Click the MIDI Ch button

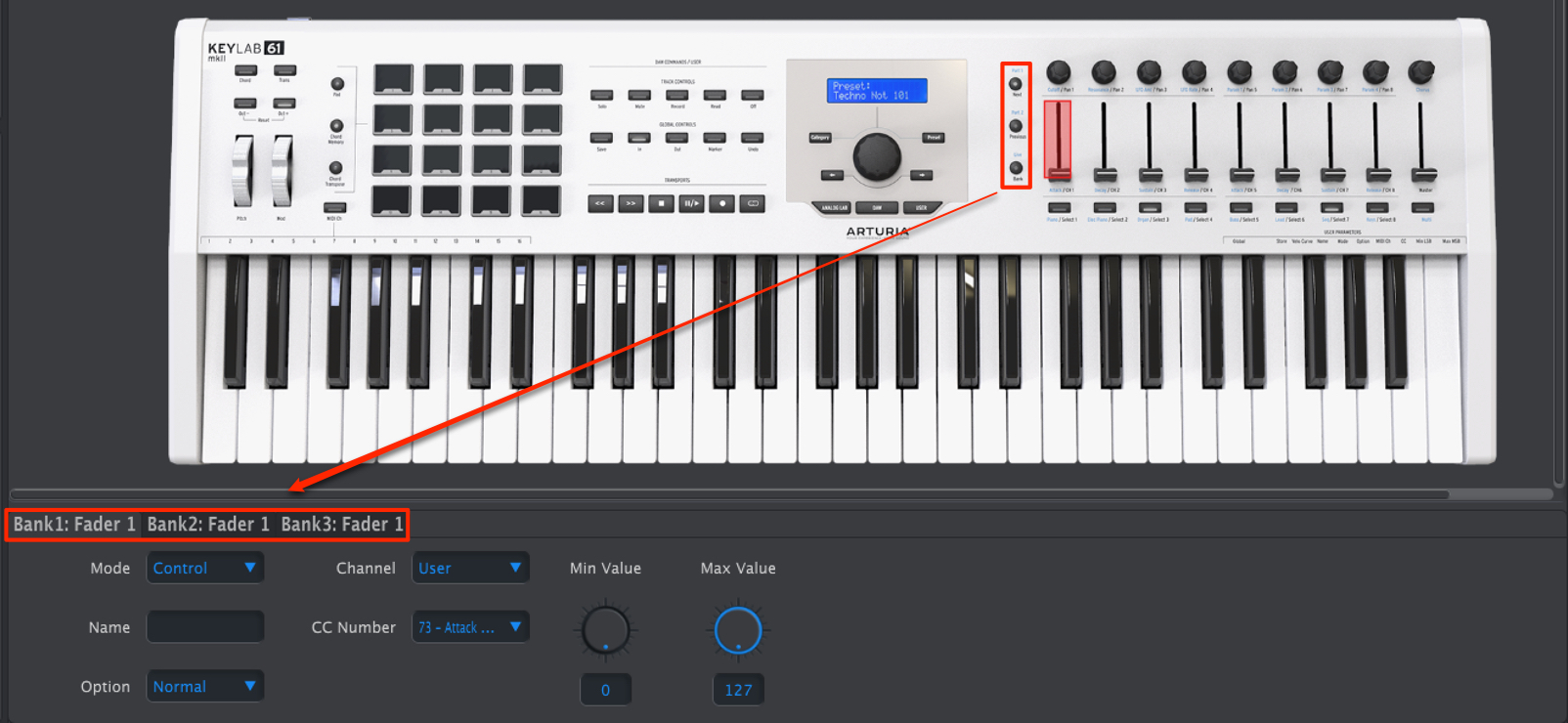334,208
